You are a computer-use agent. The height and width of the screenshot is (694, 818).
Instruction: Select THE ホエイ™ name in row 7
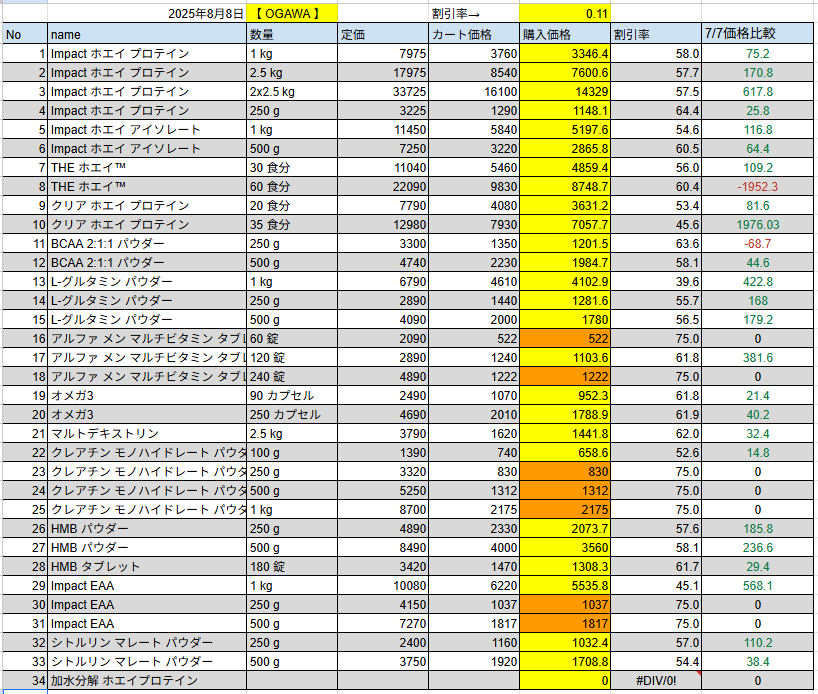tap(147, 167)
